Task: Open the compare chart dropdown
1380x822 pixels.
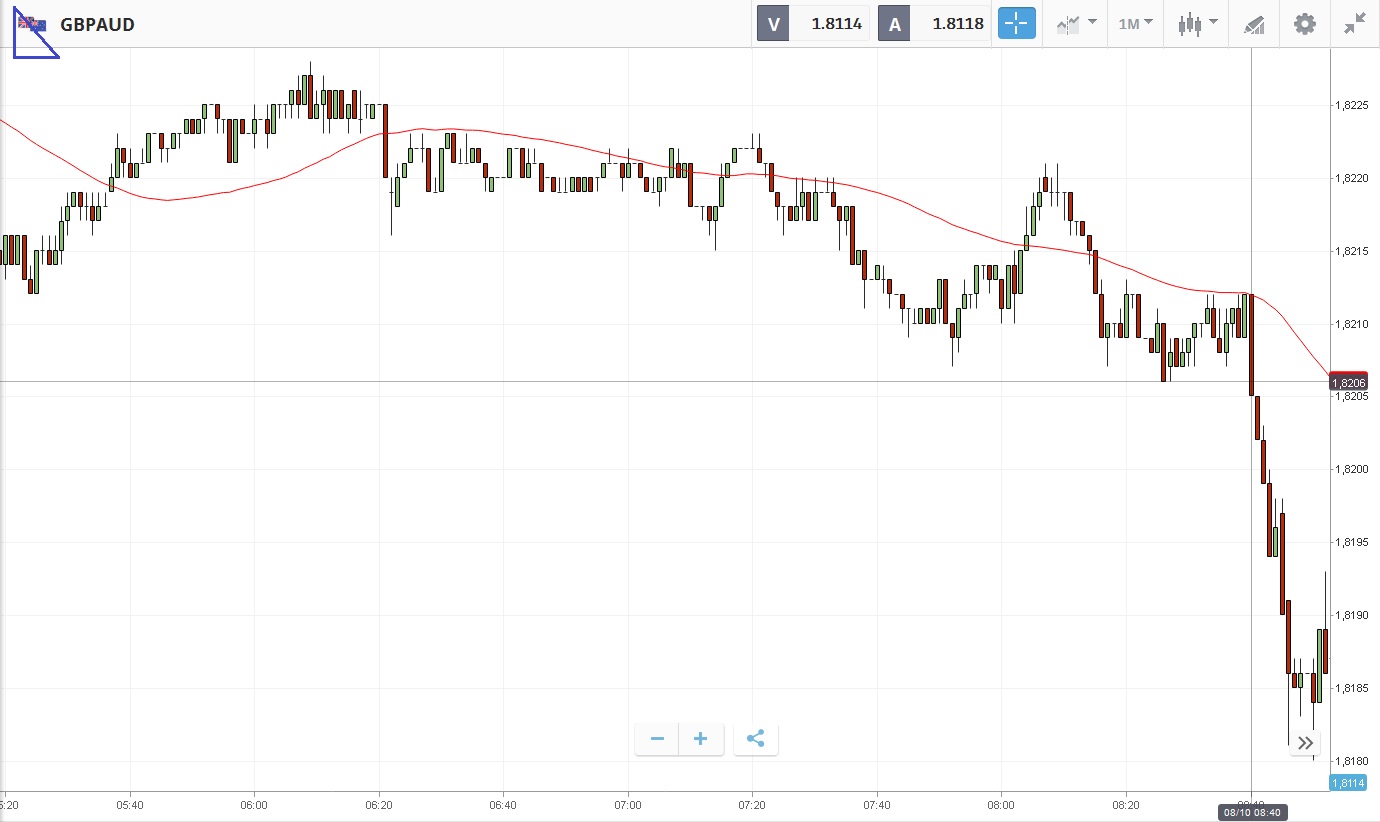Action: tap(1075, 24)
